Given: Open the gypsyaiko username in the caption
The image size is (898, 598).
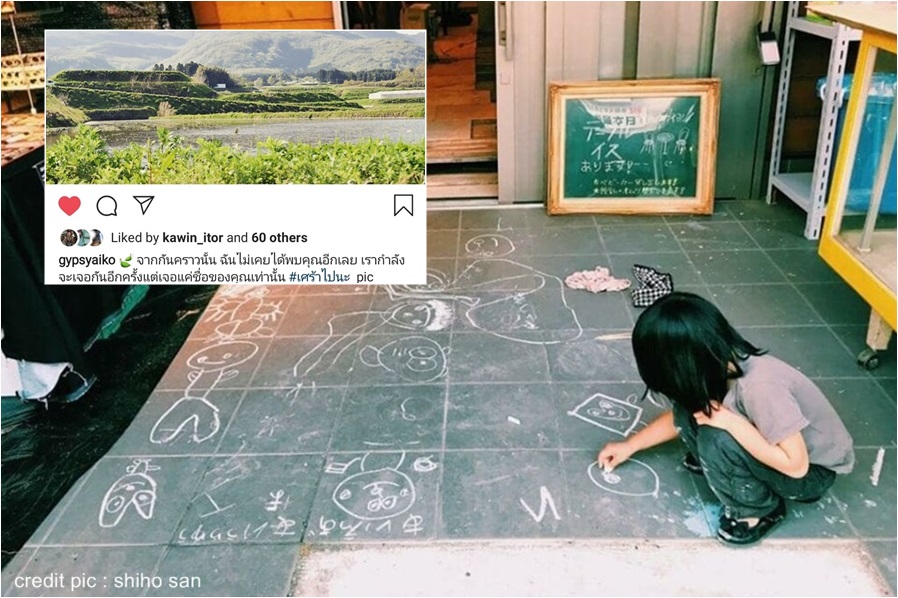Looking at the screenshot, I should 87,261.
